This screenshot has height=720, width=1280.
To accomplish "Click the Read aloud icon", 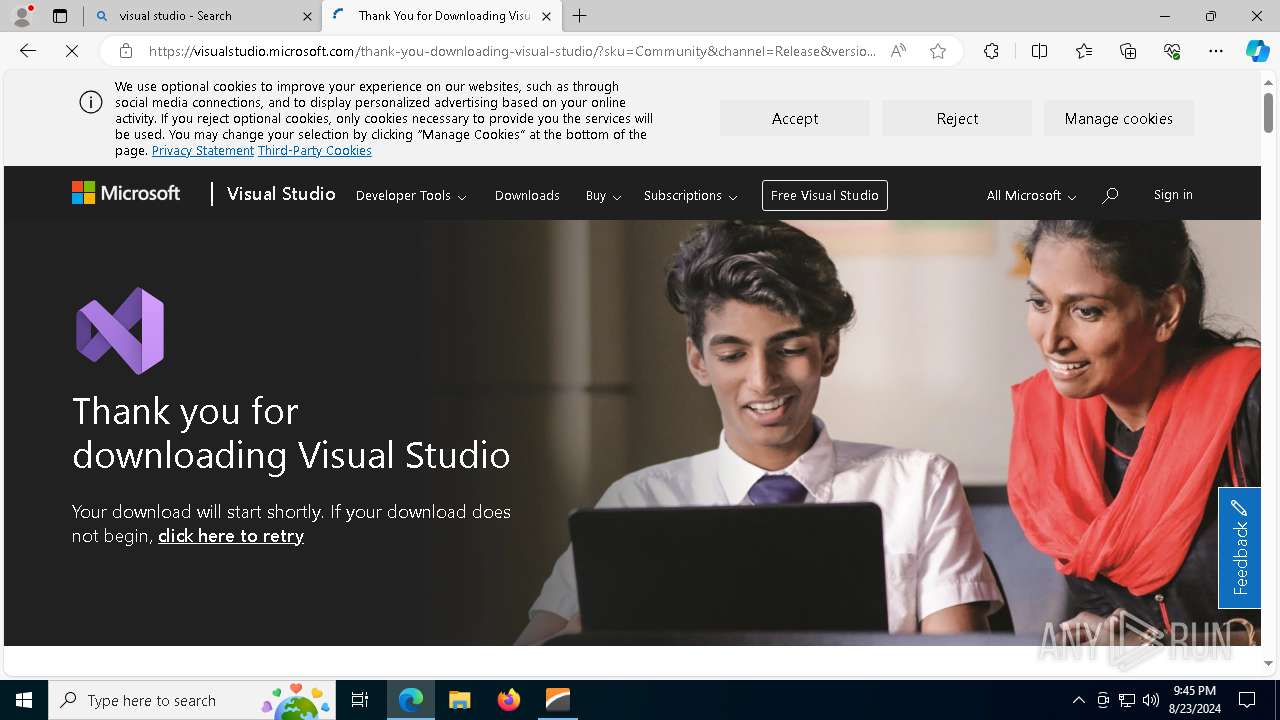I will click(898, 51).
